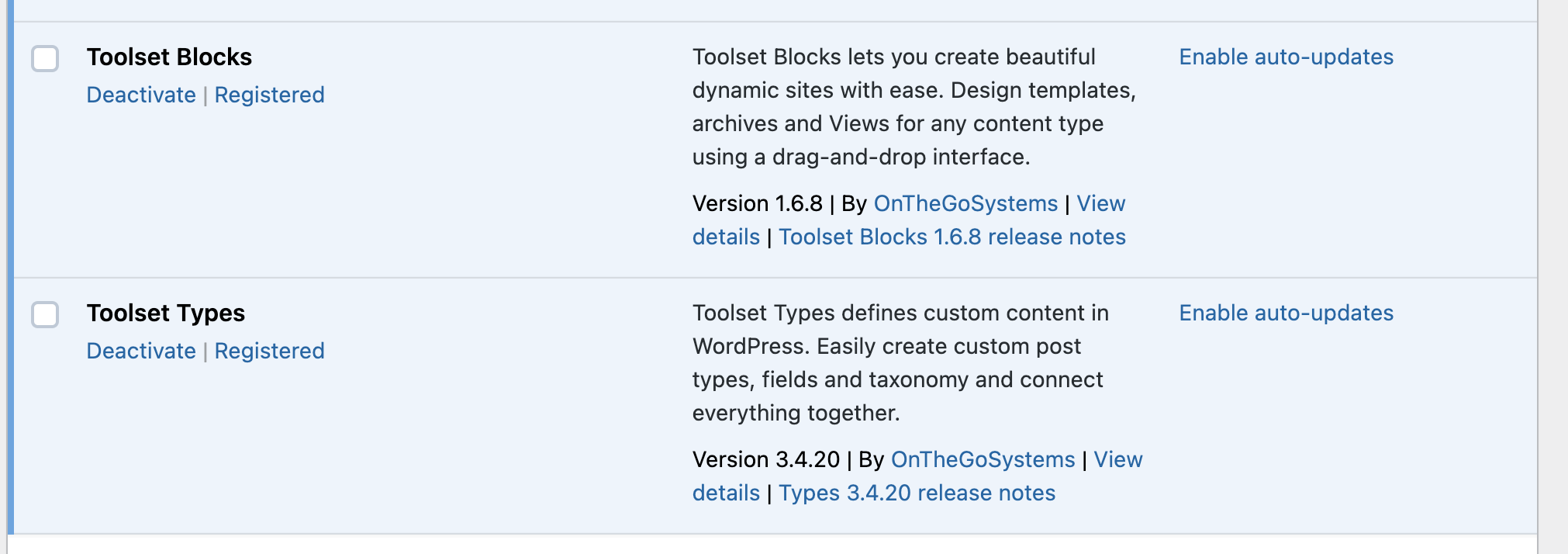1568x554 pixels.
Task: Deactivate the Toolset Types plugin
Action: pyautogui.click(x=141, y=351)
